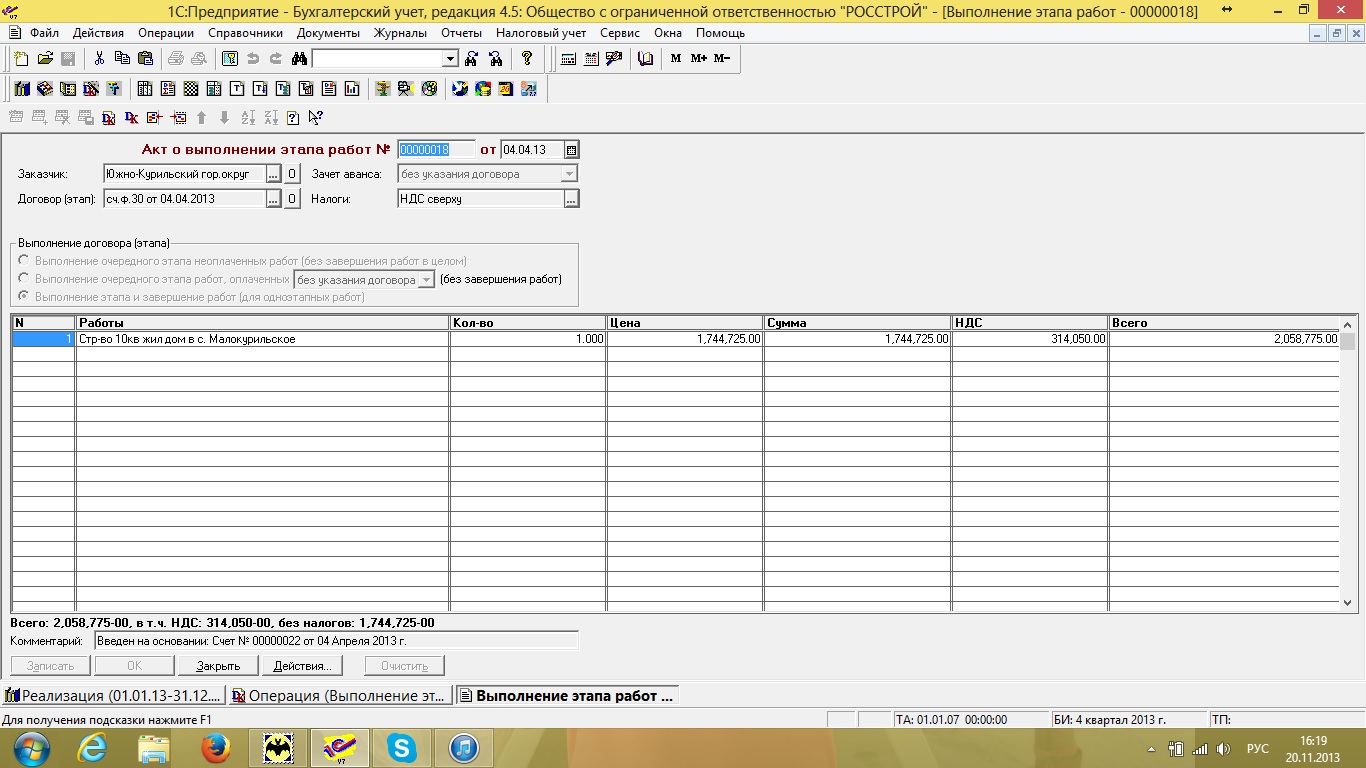Click the Действия... button

(301, 666)
